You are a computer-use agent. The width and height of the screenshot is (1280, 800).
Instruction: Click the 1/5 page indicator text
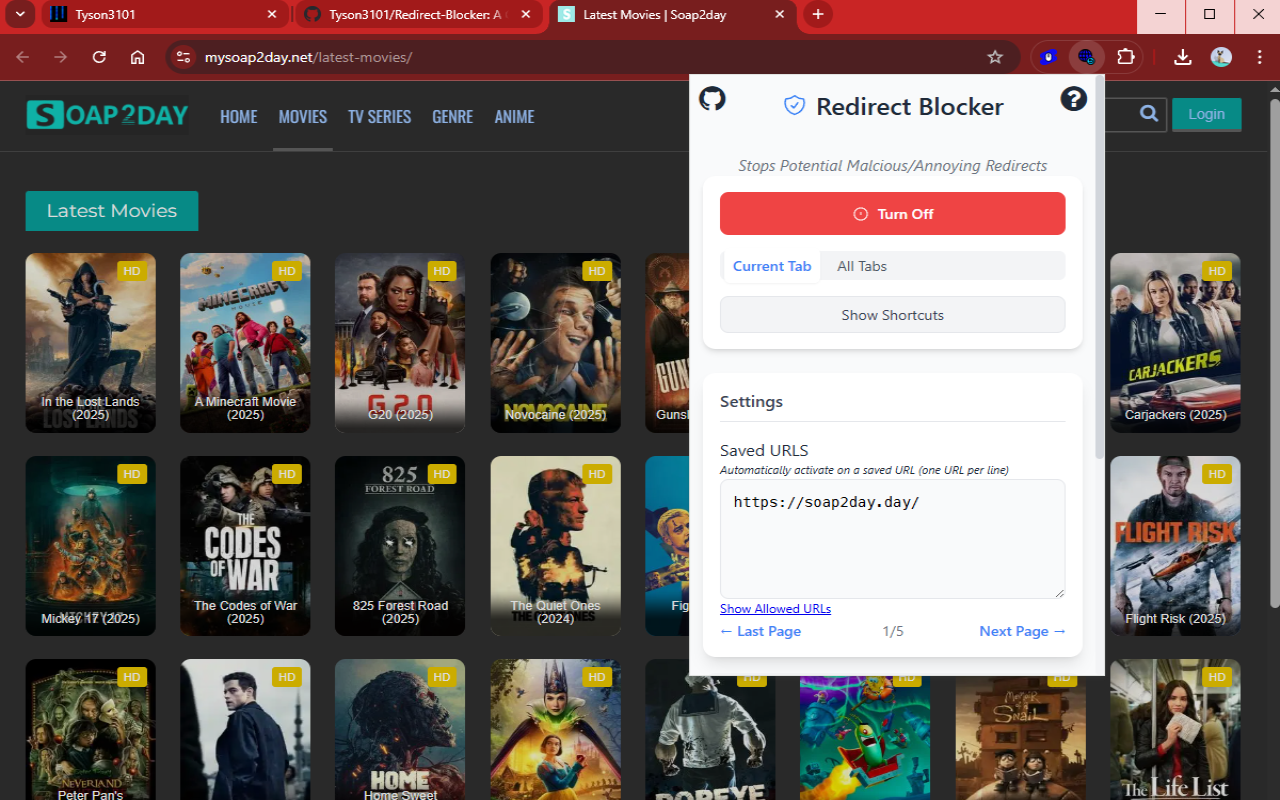click(x=892, y=631)
